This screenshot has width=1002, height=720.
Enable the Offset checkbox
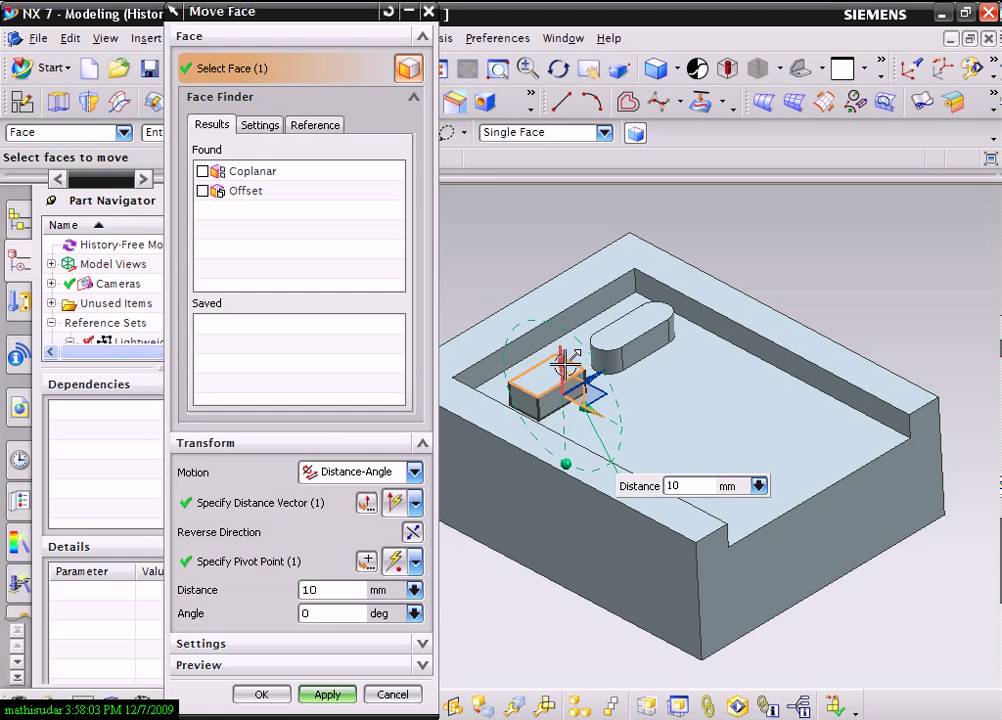[202, 191]
